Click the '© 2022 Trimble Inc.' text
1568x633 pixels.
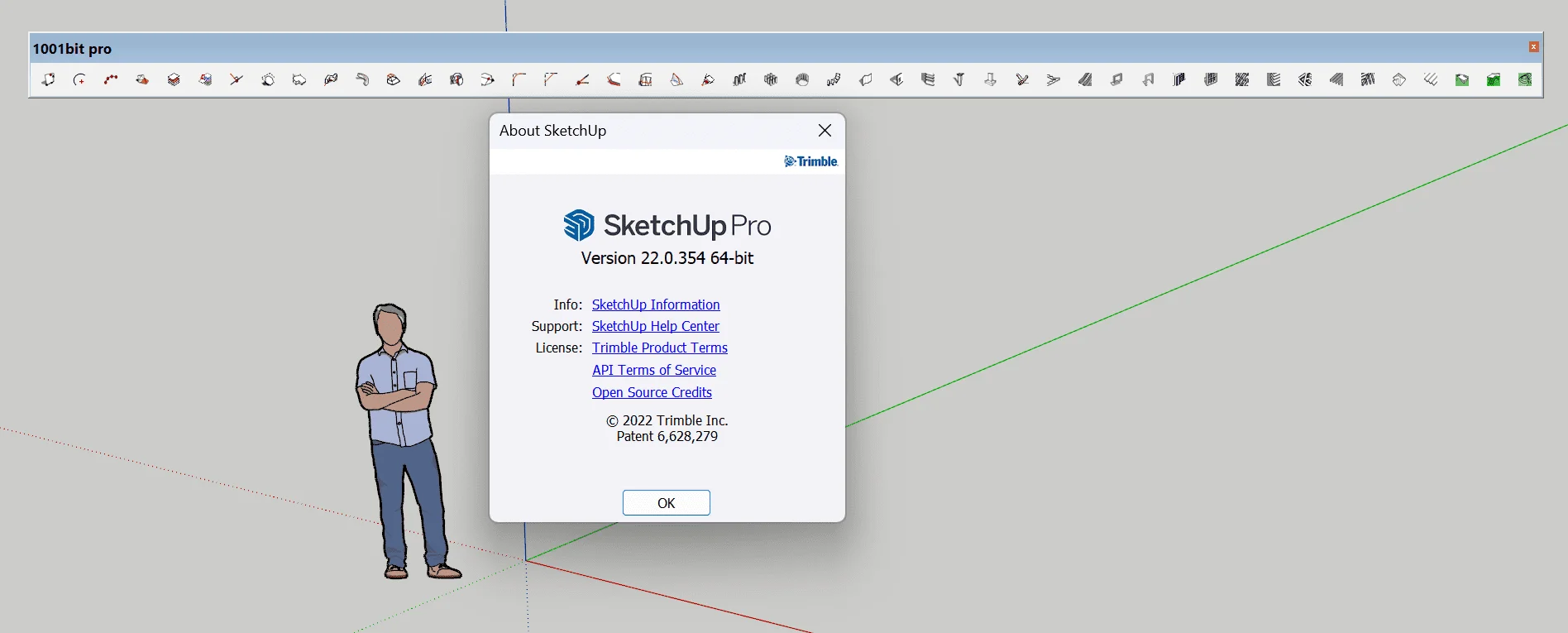point(667,420)
